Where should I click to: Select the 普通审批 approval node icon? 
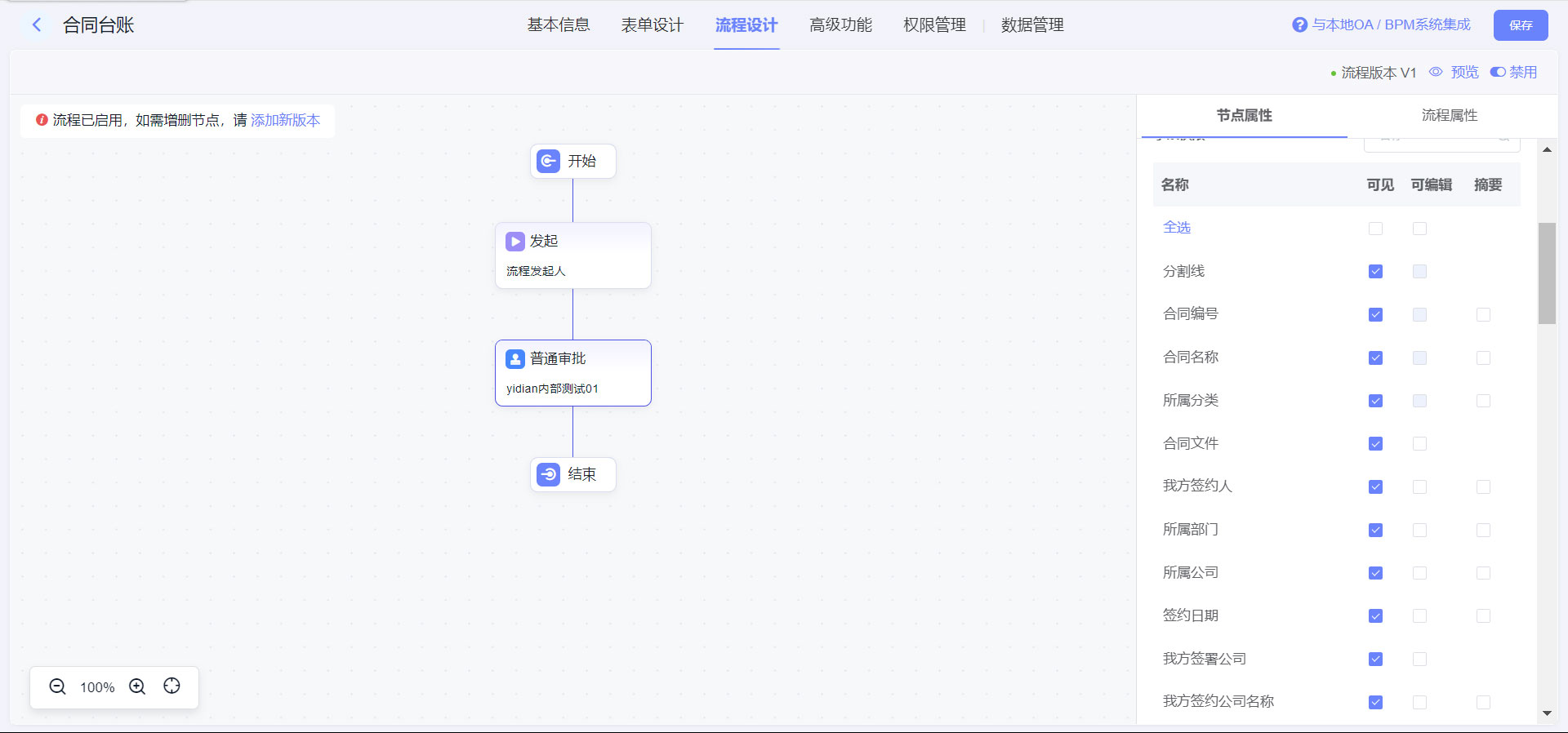[x=514, y=358]
